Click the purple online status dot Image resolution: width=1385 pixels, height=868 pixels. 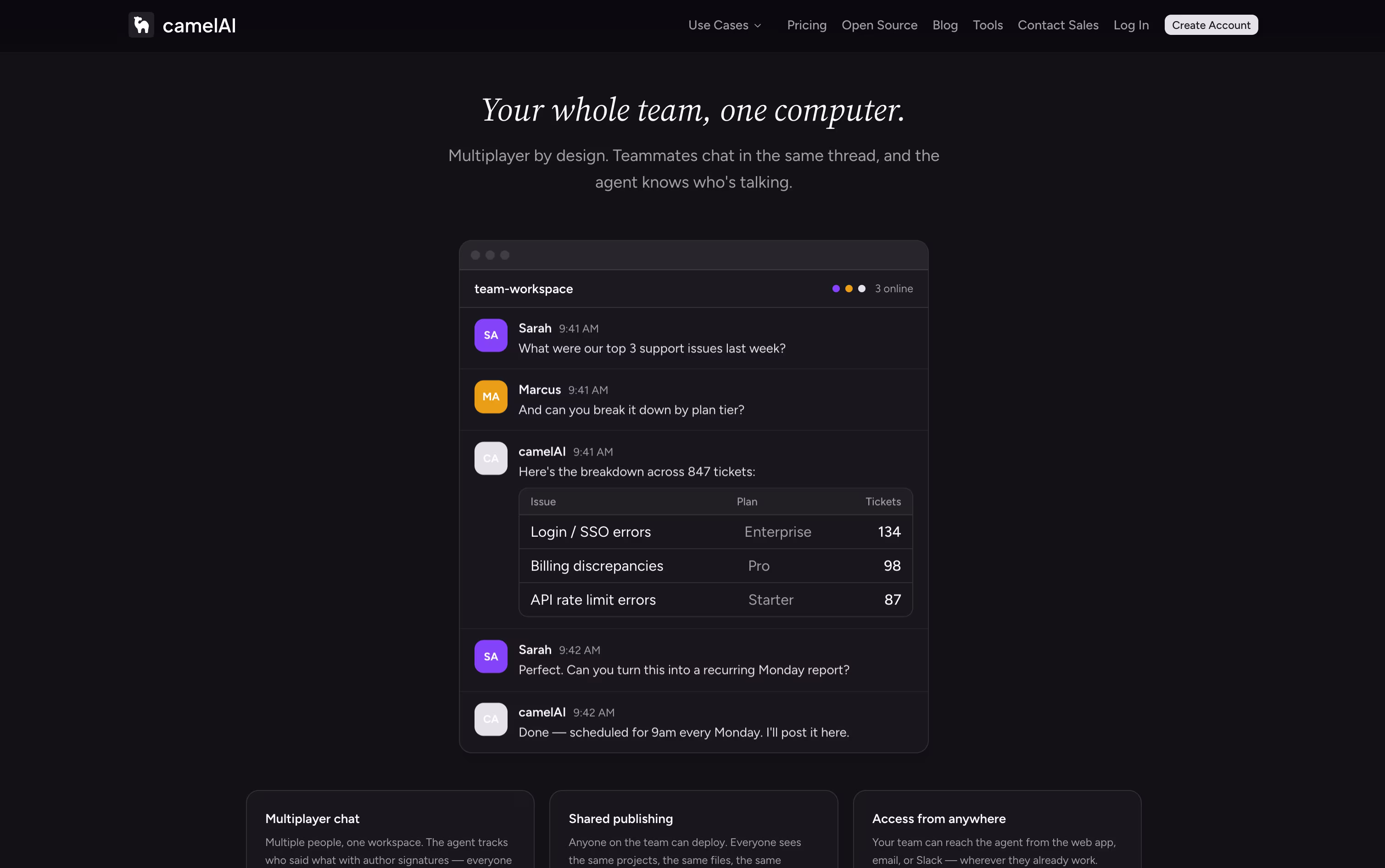click(x=836, y=289)
